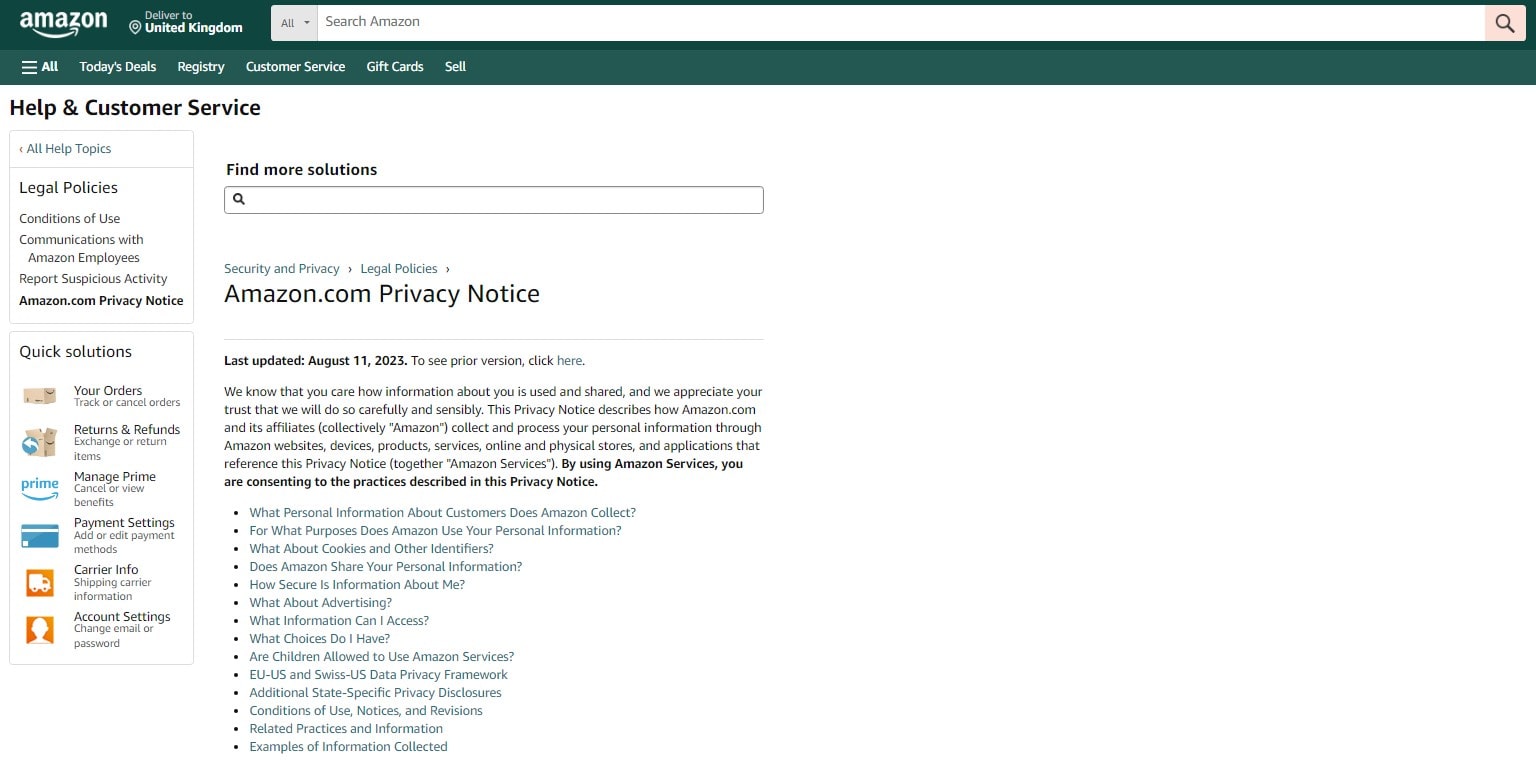This screenshot has width=1536, height=763.
Task: Open Your Orders quick solution text link
Action: (x=108, y=391)
